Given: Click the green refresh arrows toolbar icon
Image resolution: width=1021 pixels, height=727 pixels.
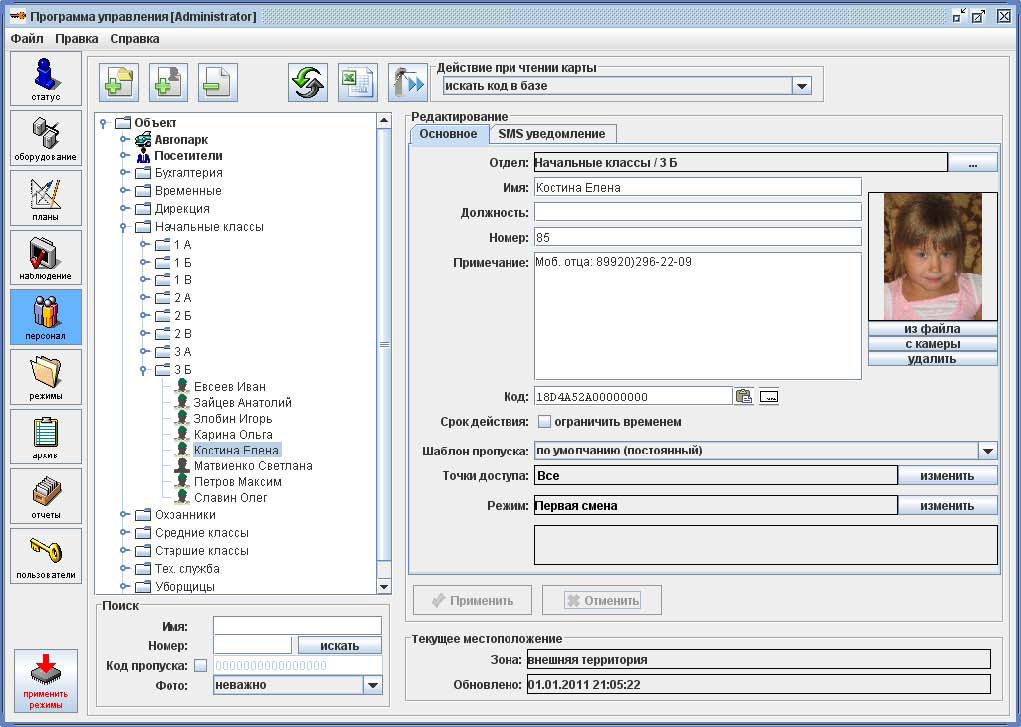Looking at the screenshot, I should pos(308,82).
